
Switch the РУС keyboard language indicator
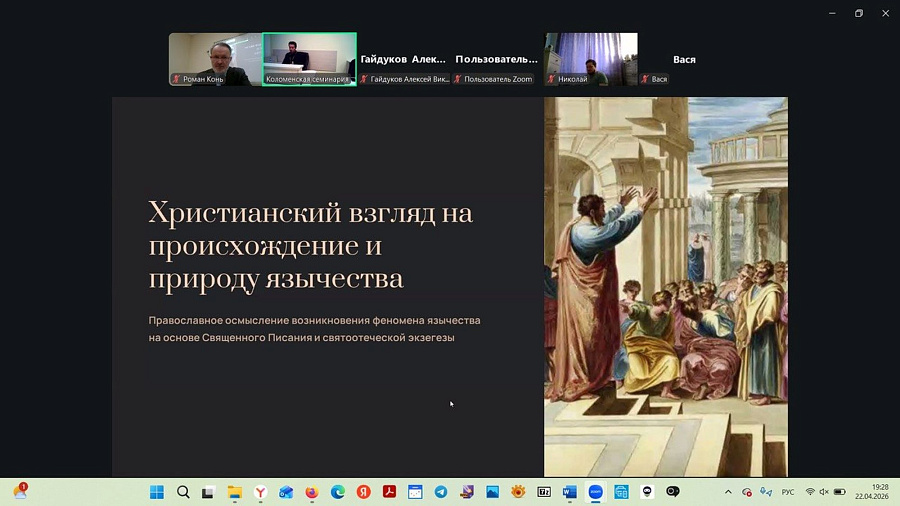click(x=788, y=492)
